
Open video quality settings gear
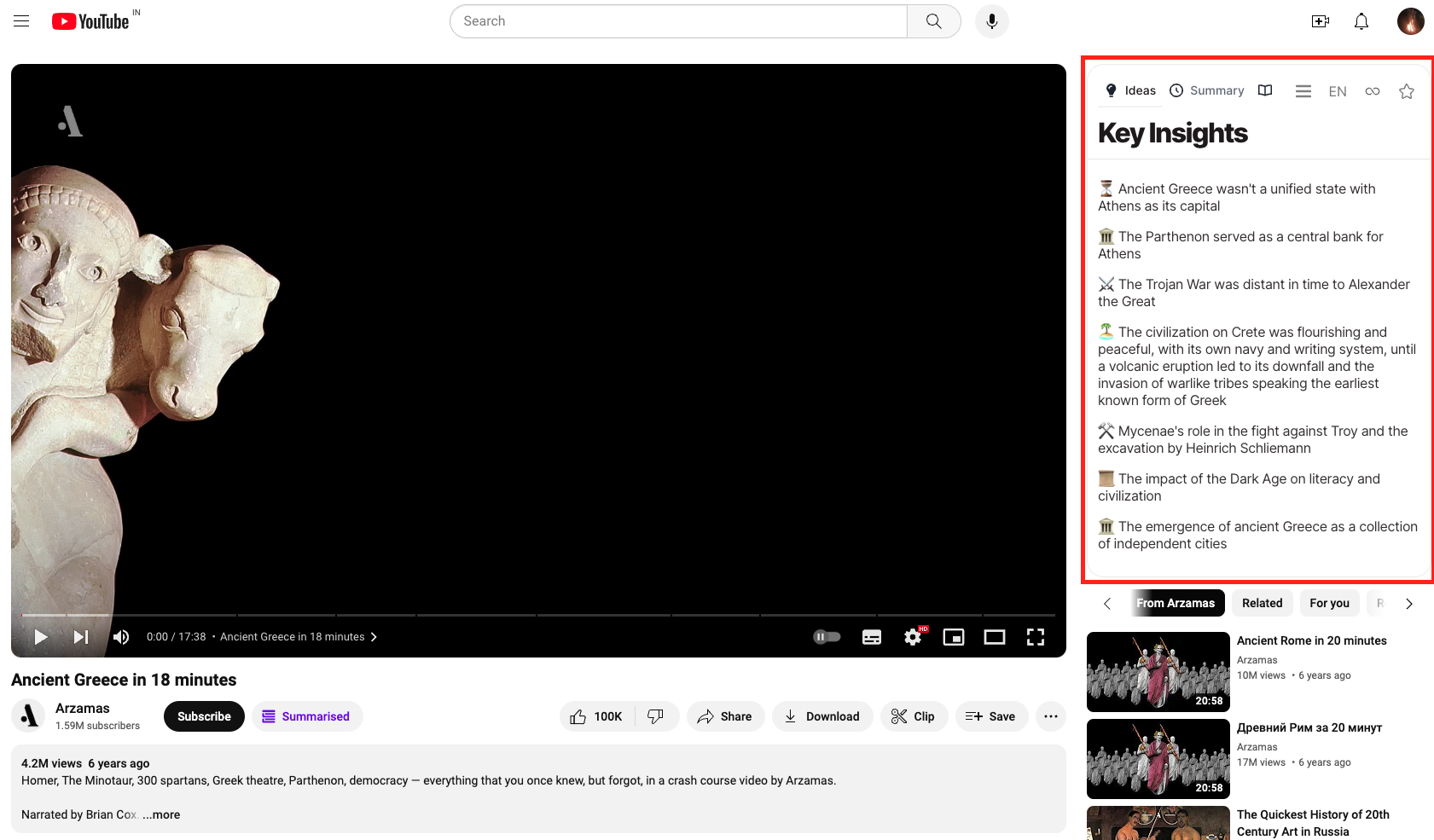point(912,636)
